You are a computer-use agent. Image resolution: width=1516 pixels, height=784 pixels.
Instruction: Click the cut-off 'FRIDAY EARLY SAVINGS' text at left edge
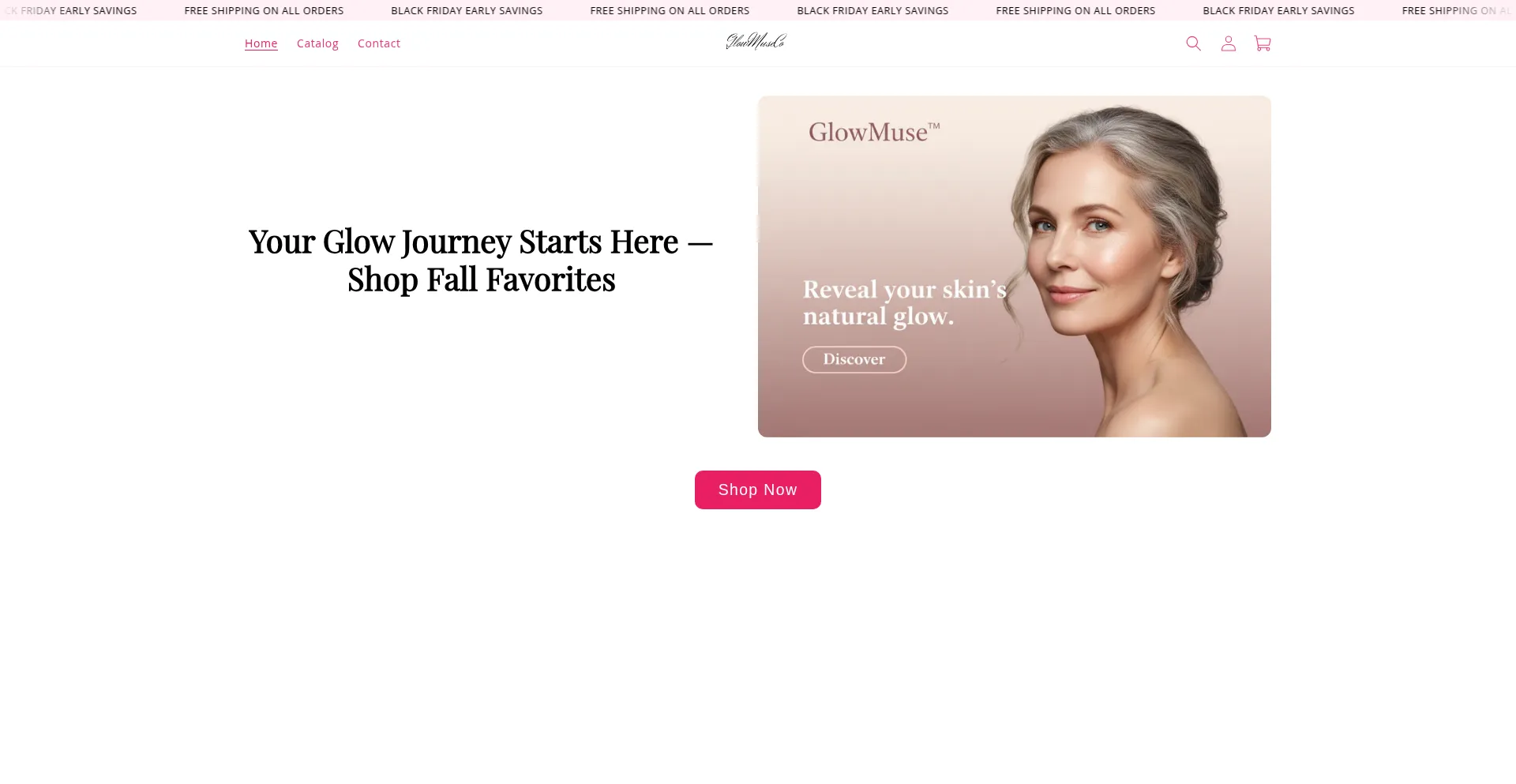(70, 10)
